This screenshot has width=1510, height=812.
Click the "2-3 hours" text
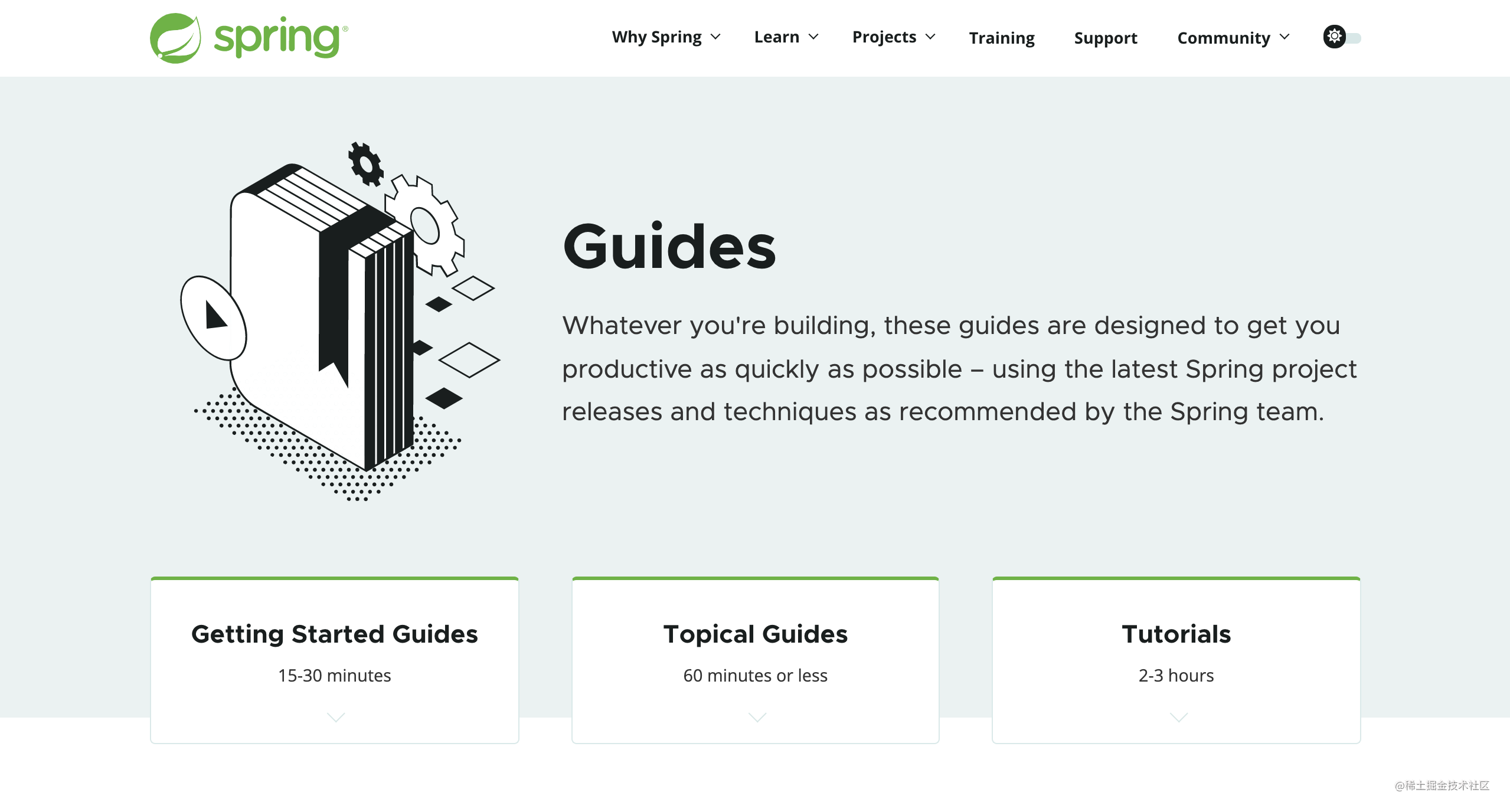click(1176, 676)
